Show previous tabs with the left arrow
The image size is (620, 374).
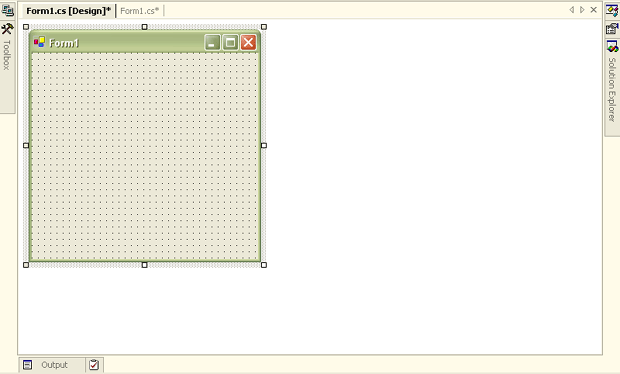click(x=571, y=9)
